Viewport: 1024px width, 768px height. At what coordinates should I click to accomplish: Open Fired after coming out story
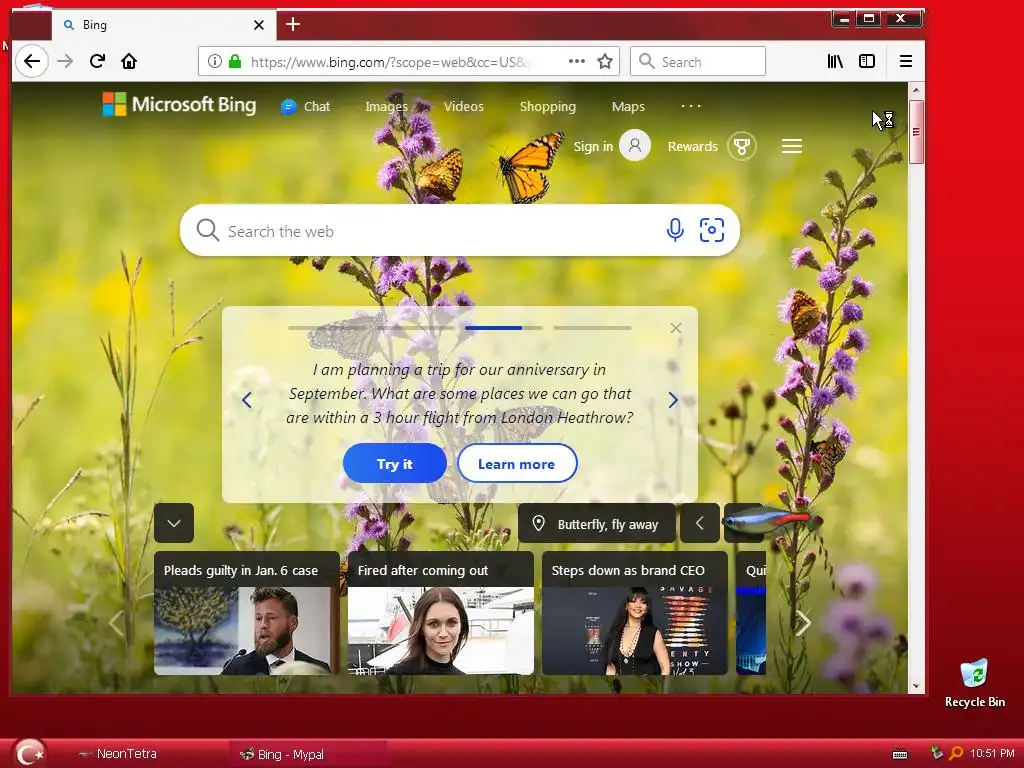click(x=441, y=613)
